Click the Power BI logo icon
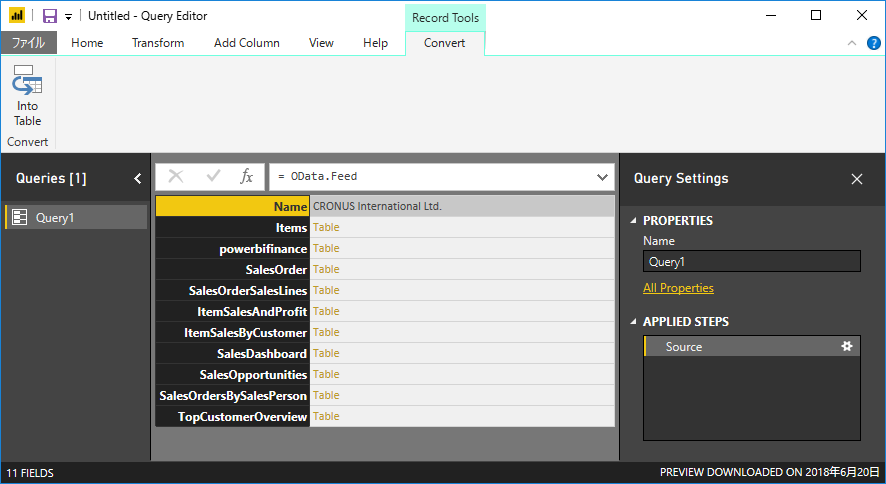 click(17, 16)
